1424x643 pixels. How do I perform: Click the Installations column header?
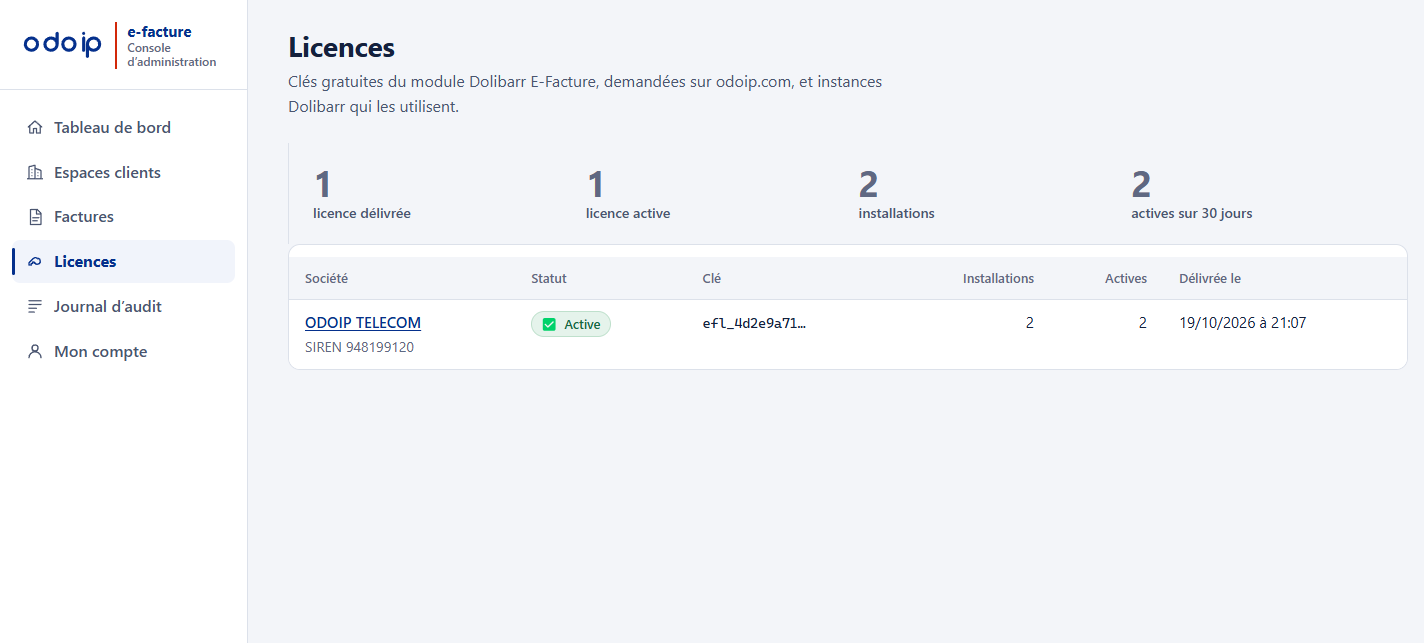(998, 279)
